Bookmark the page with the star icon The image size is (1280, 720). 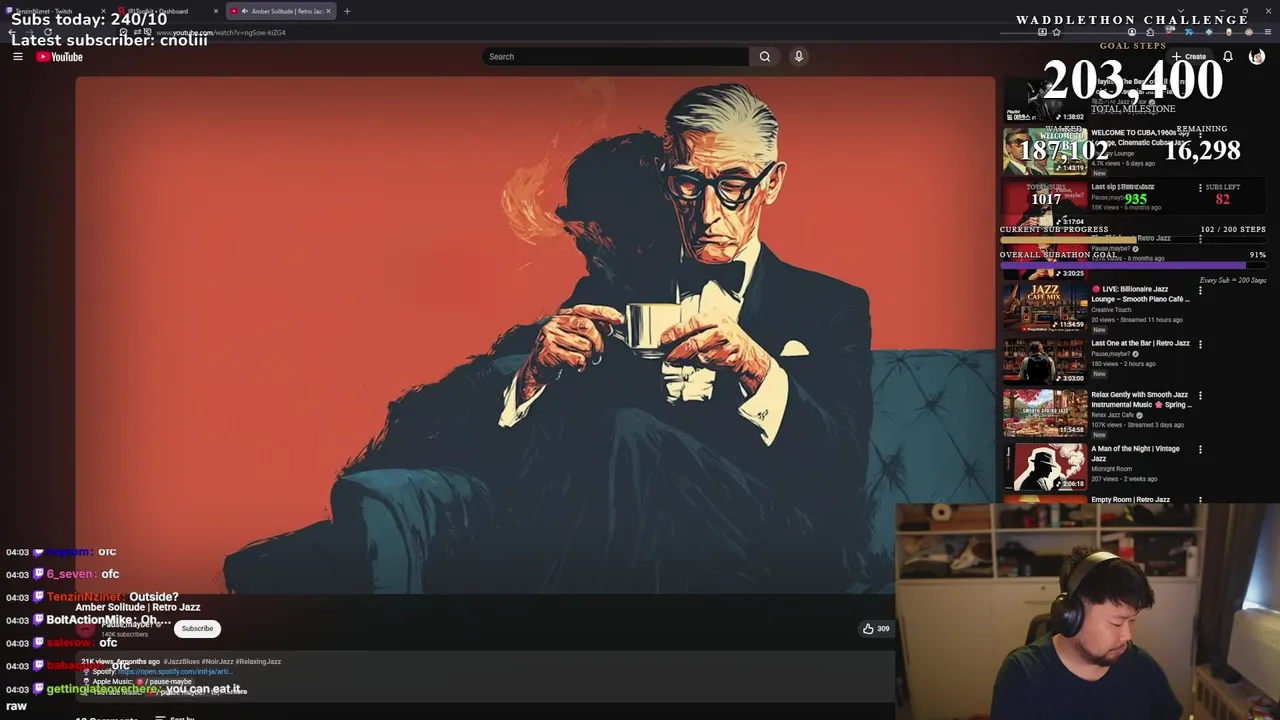pos(1056,32)
